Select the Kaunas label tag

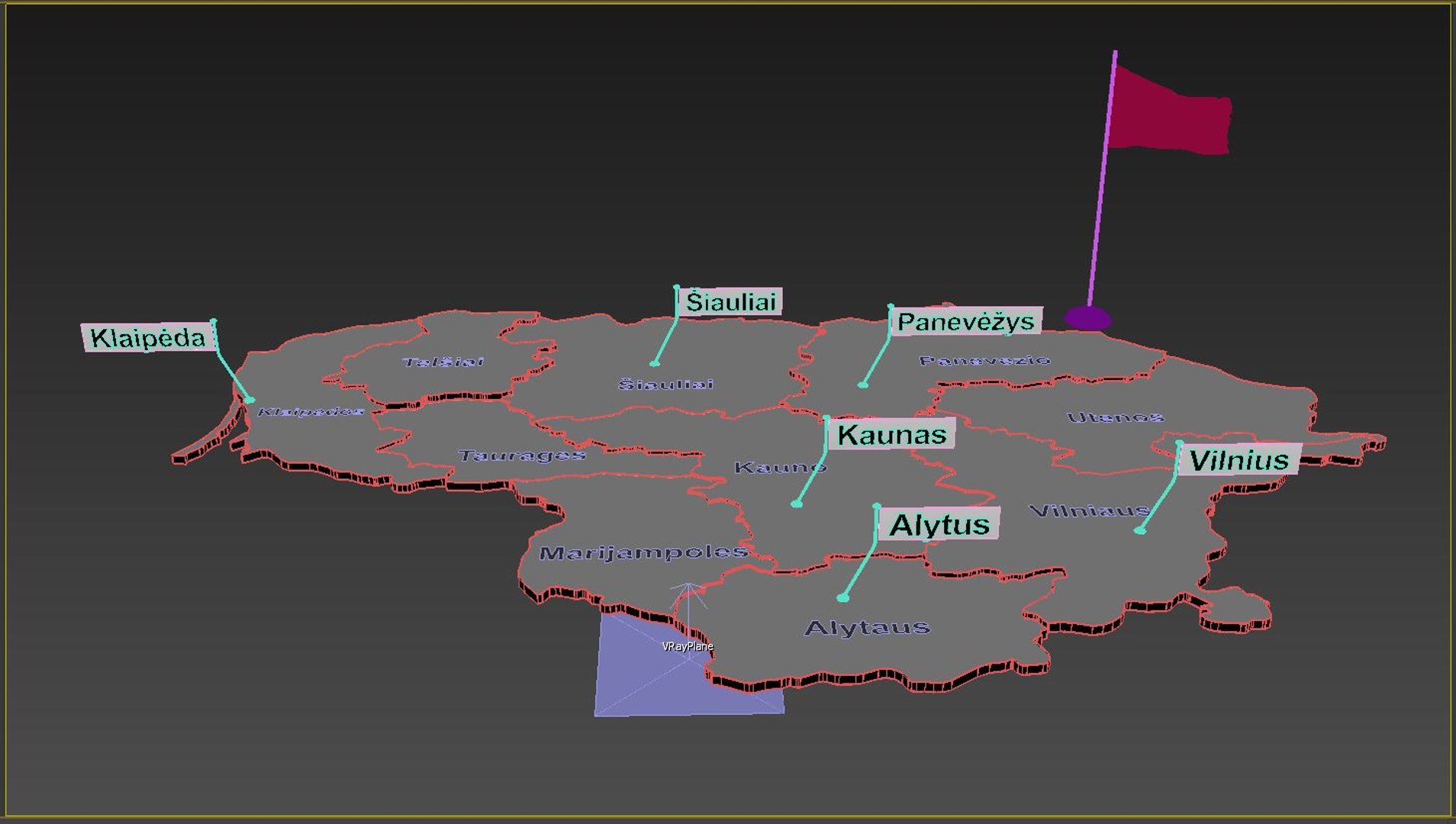pos(891,434)
